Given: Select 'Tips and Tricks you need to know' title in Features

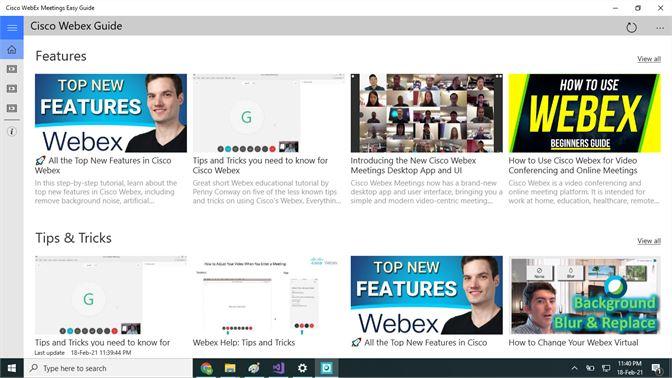Looking at the screenshot, I should pos(260,165).
